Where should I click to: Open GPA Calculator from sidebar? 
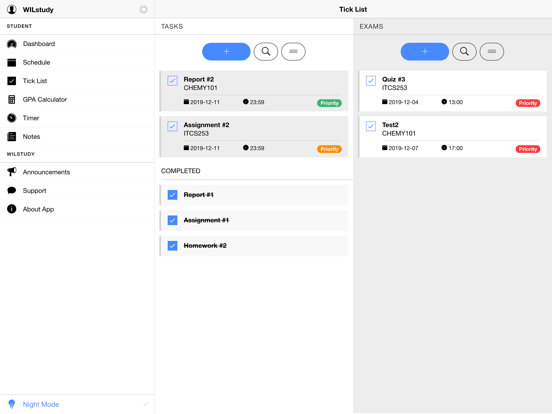point(77,99)
